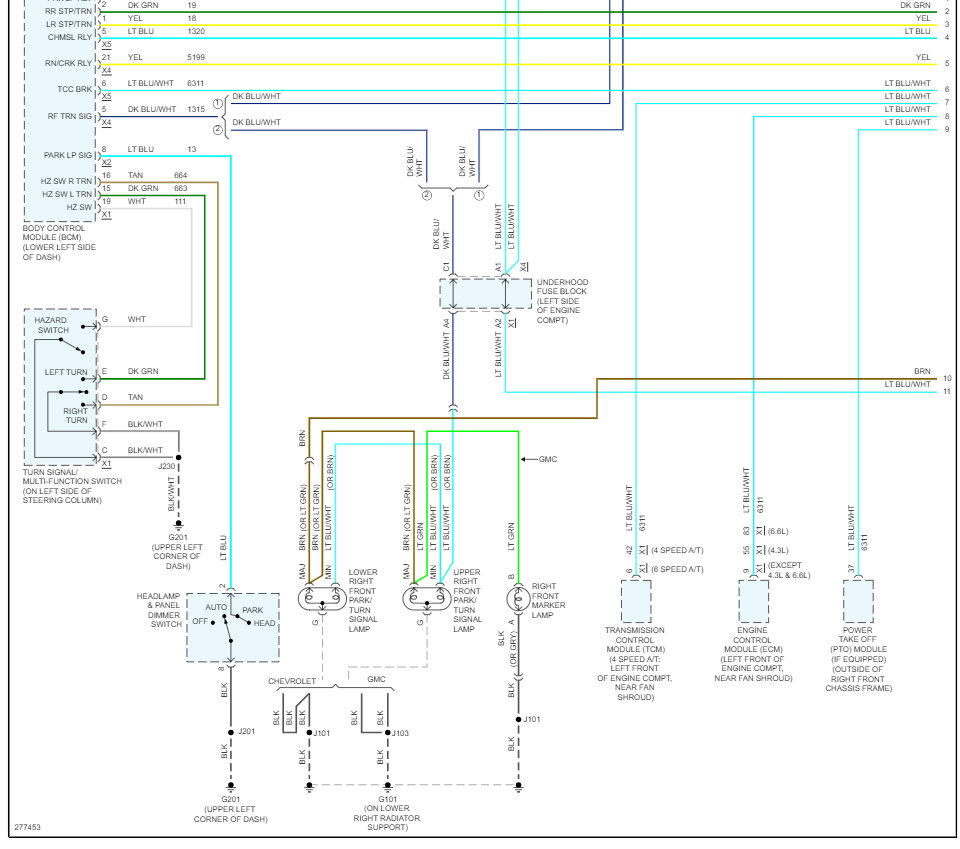Click the TCC BRK pin label

(75, 89)
